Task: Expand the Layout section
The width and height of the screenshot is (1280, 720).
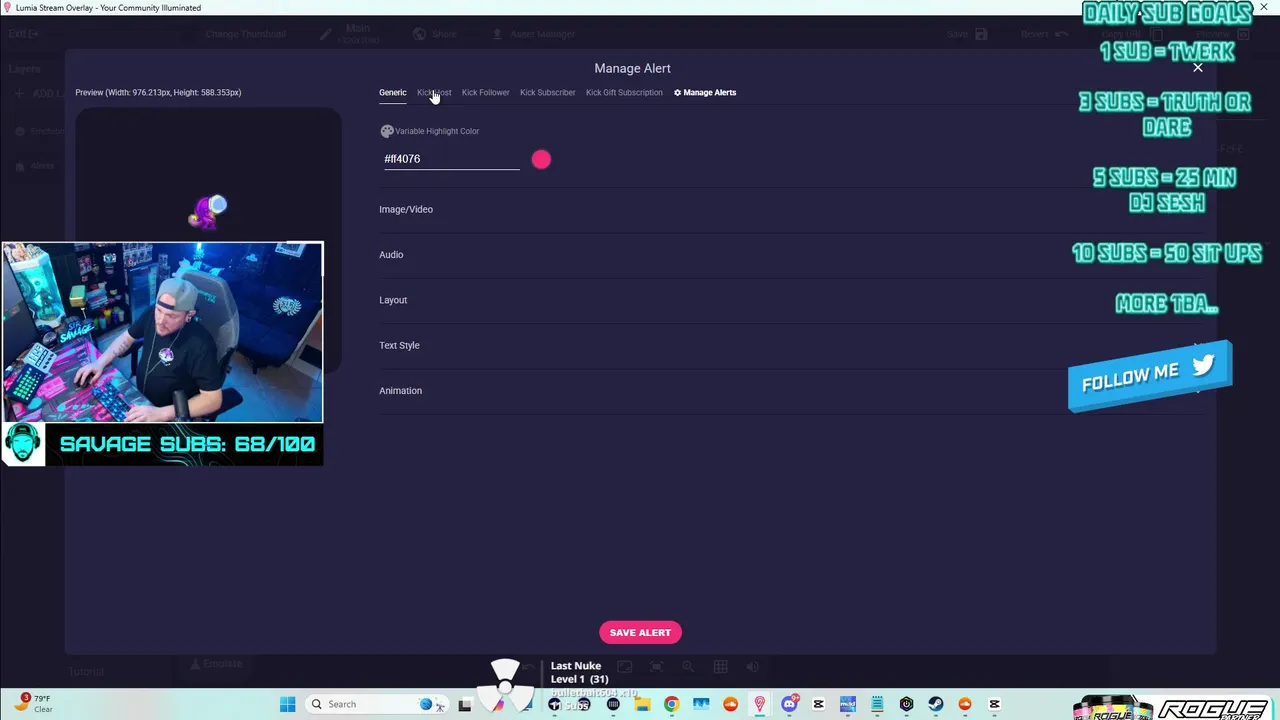Action: pos(790,300)
